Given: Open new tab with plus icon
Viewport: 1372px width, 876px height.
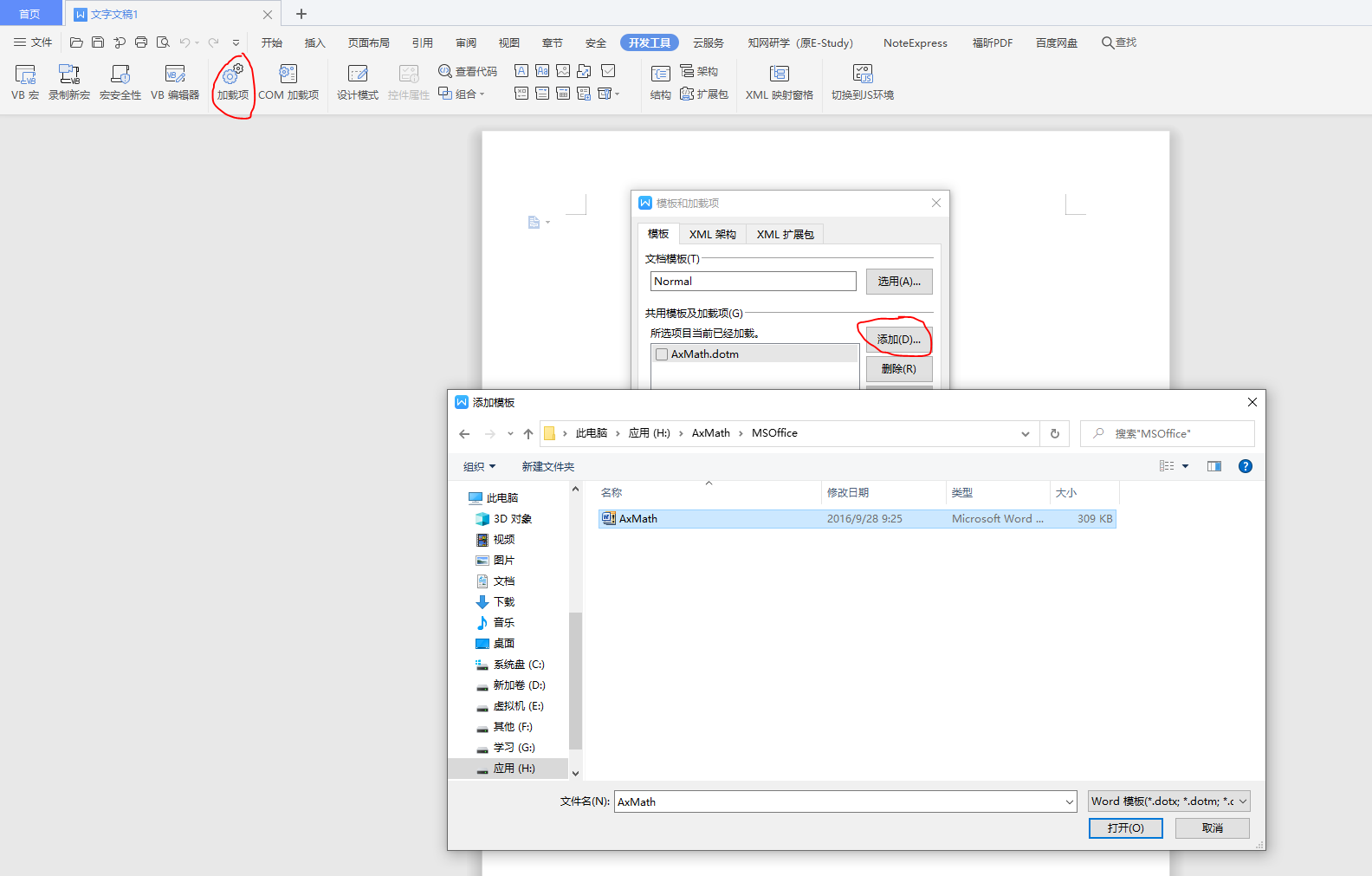Looking at the screenshot, I should pyautogui.click(x=301, y=14).
